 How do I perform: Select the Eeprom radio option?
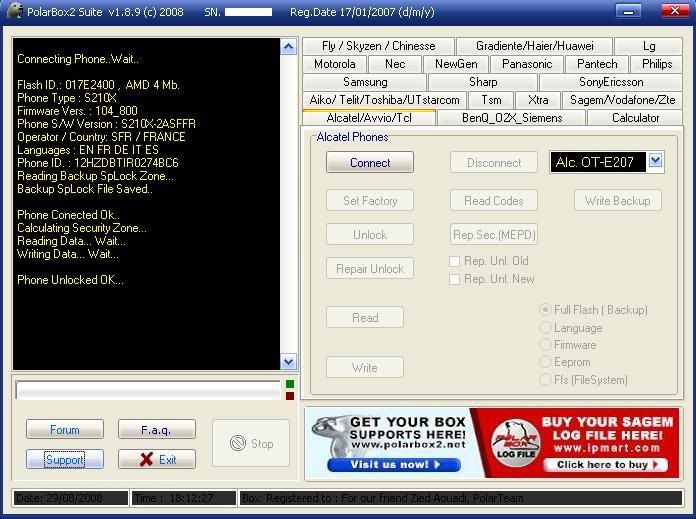(545, 362)
